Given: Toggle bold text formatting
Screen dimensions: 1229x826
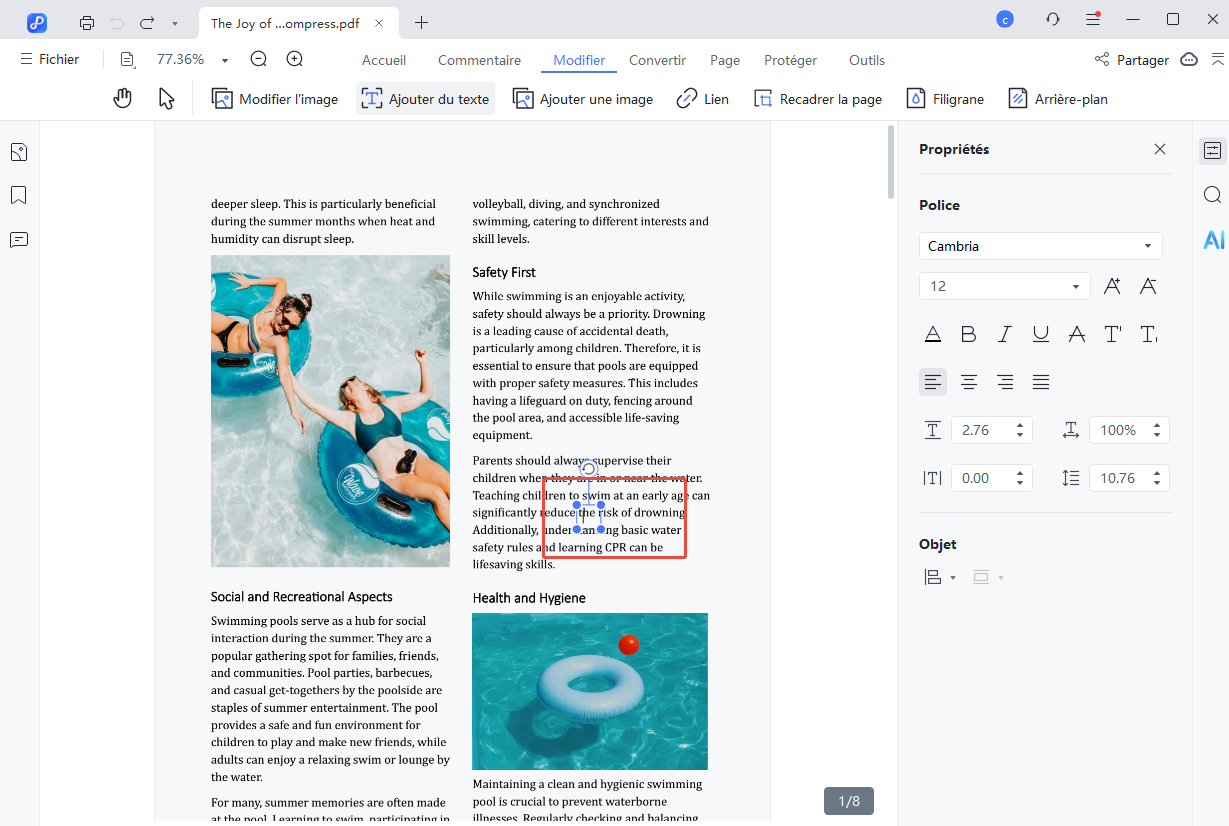Looking at the screenshot, I should pyautogui.click(x=968, y=334).
